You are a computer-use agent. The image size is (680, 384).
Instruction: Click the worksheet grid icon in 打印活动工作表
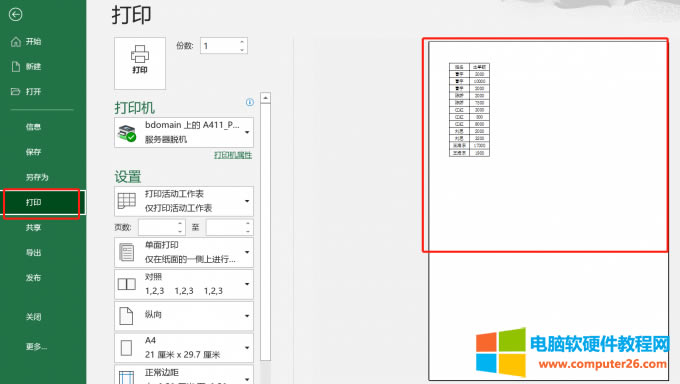coord(127,201)
